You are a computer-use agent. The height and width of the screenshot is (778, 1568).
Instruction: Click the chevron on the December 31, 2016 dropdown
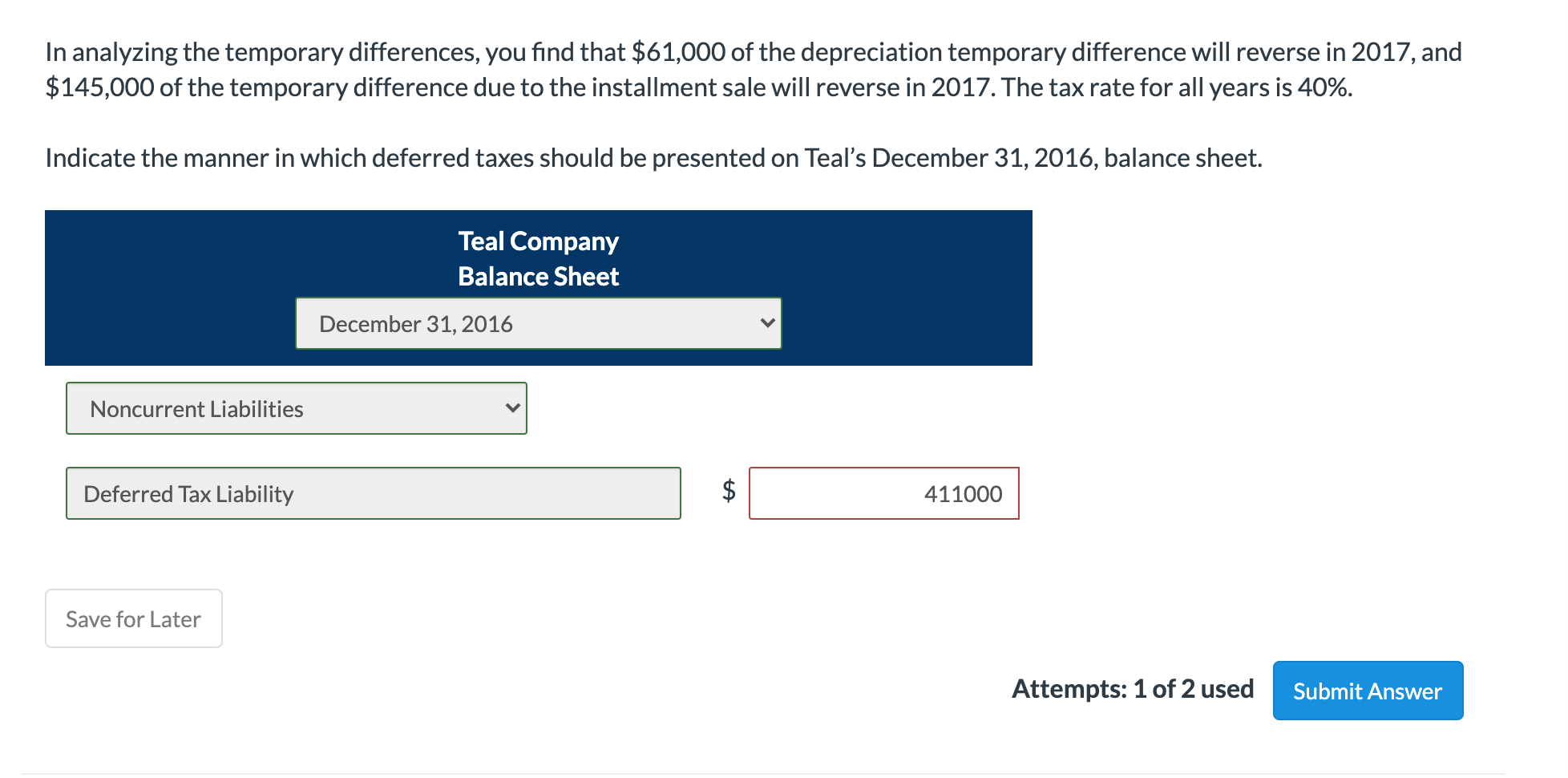pyautogui.click(x=766, y=323)
